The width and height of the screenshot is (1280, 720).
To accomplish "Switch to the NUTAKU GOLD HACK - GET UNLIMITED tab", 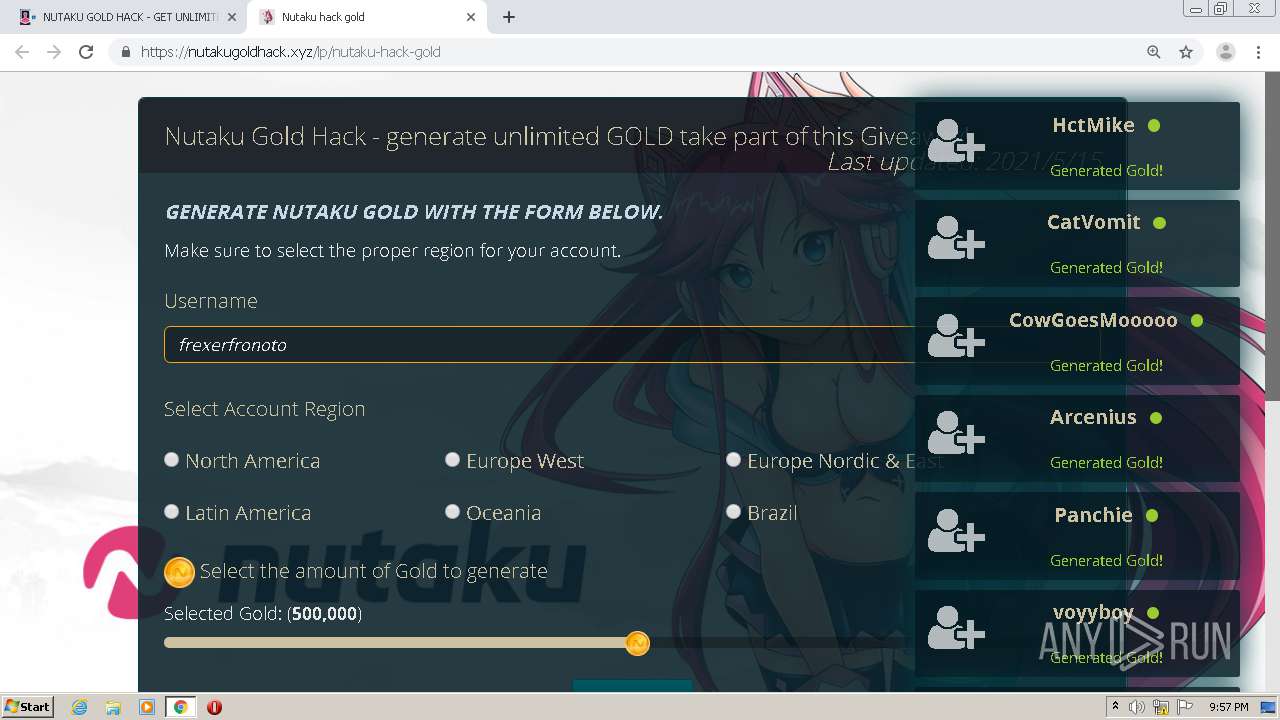I will 129,17.
